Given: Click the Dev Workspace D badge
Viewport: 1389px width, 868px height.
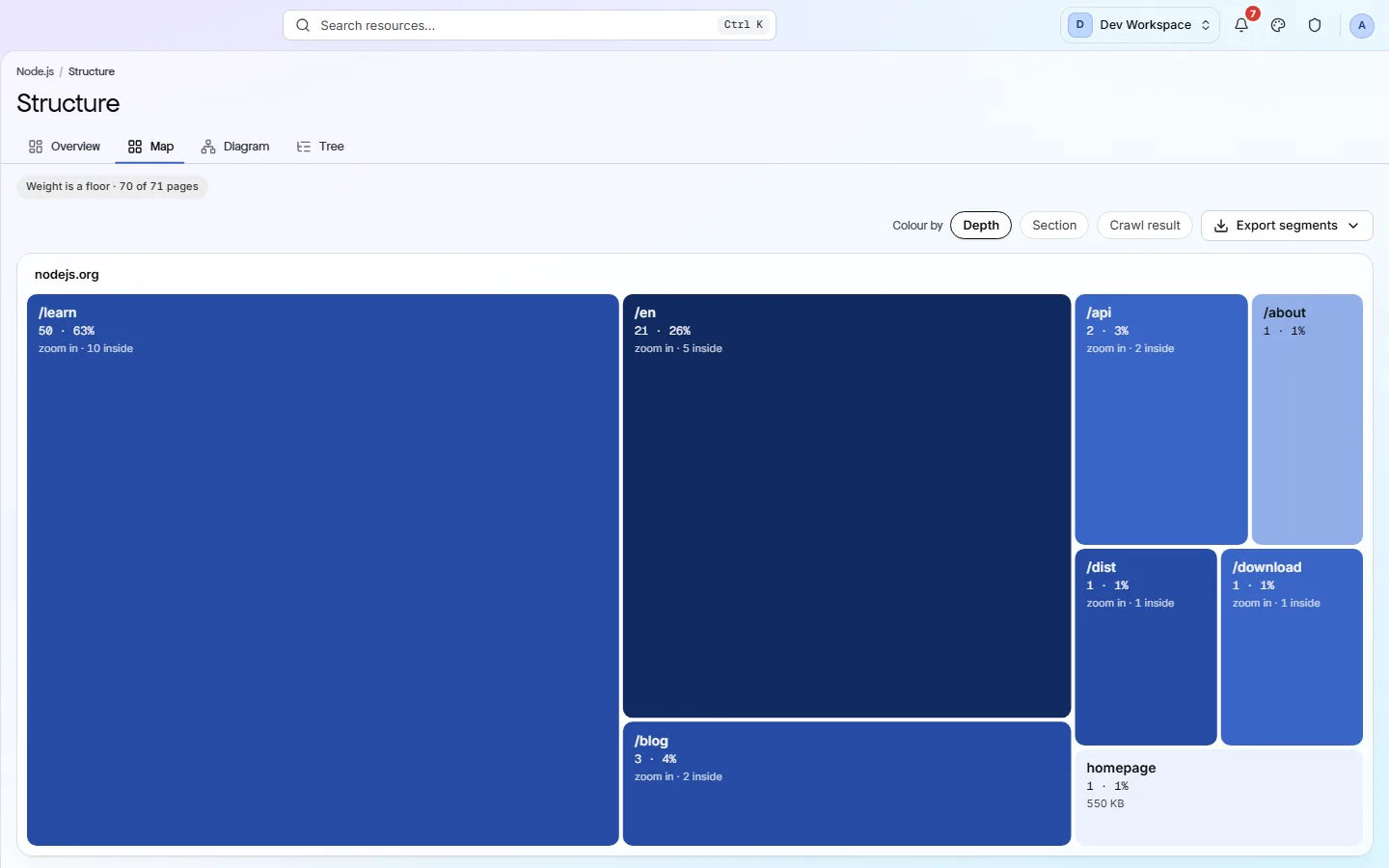Looking at the screenshot, I should 1080,25.
